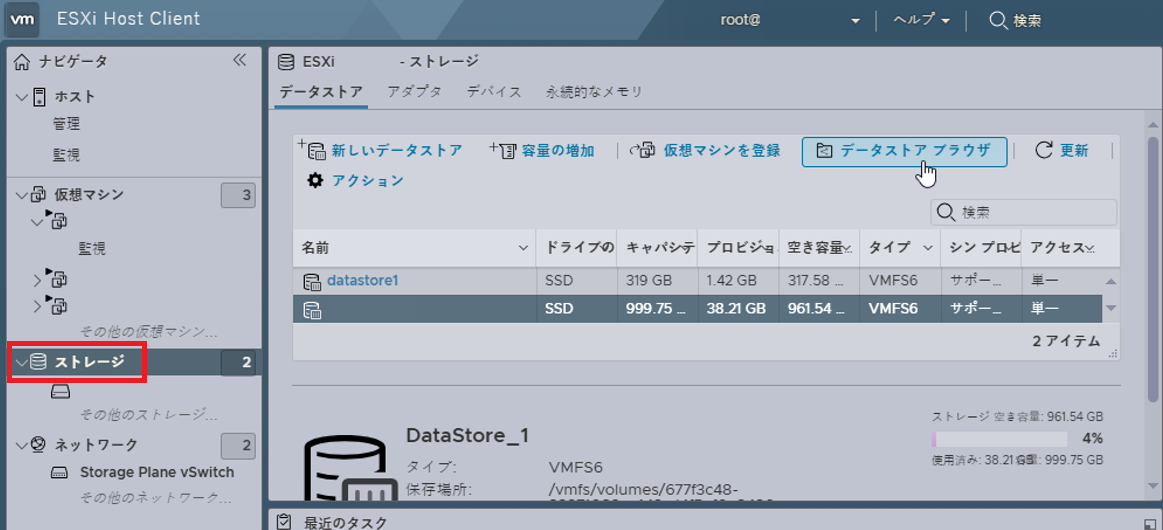Click the search magnifier icon in header

(x=998, y=20)
